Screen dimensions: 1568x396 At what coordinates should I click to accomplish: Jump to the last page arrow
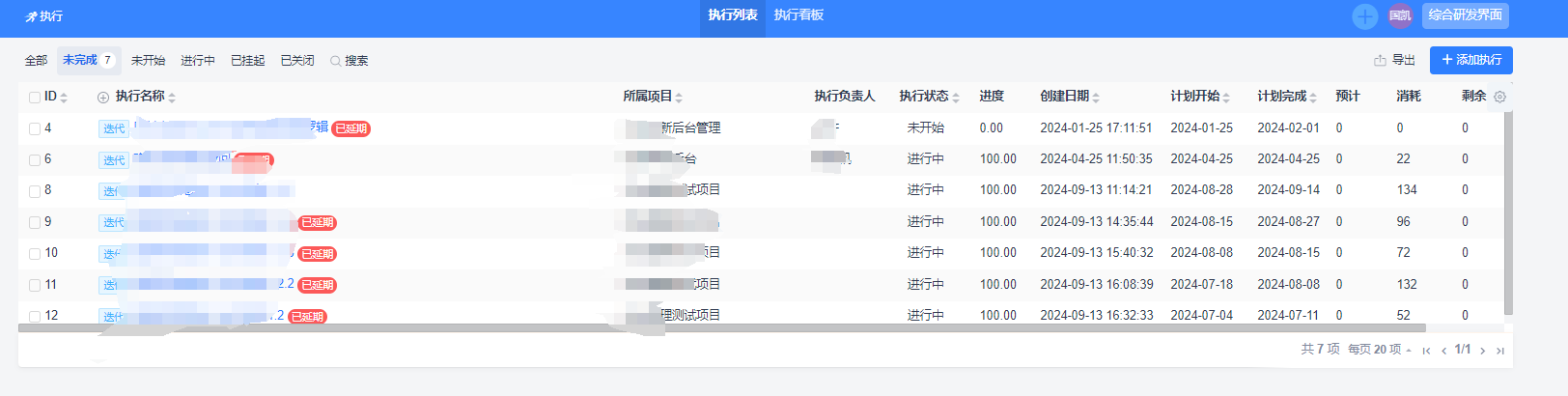click(1499, 351)
